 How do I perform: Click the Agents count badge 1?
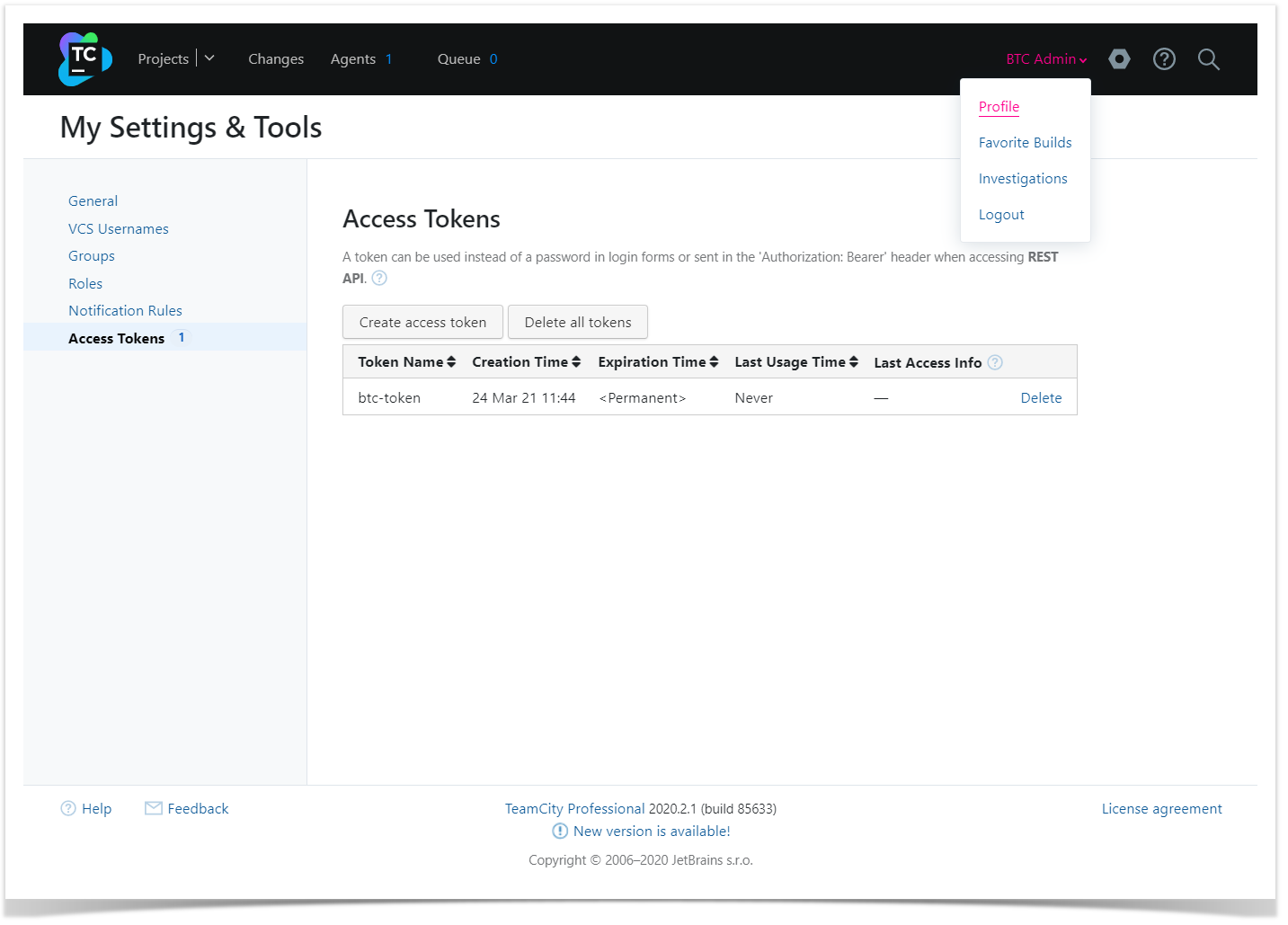[388, 59]
